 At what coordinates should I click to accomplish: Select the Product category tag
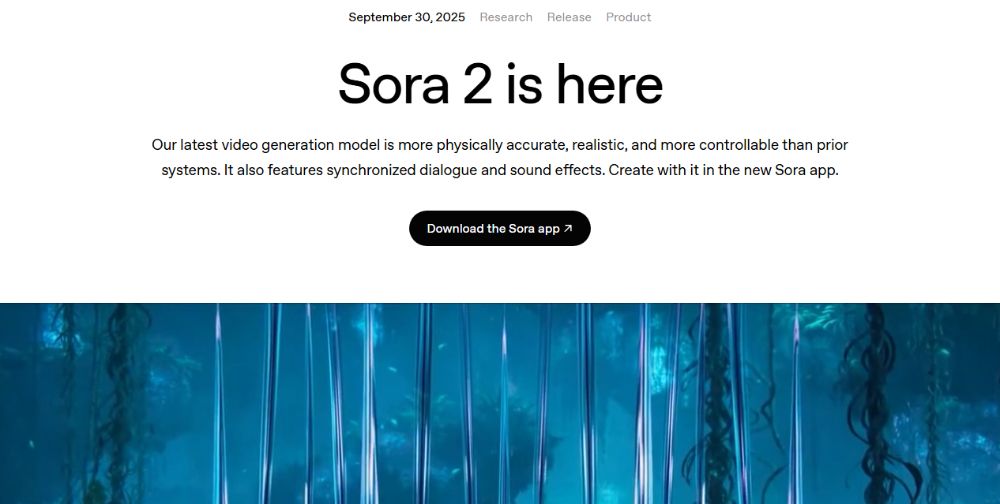[x=628, y=17]
